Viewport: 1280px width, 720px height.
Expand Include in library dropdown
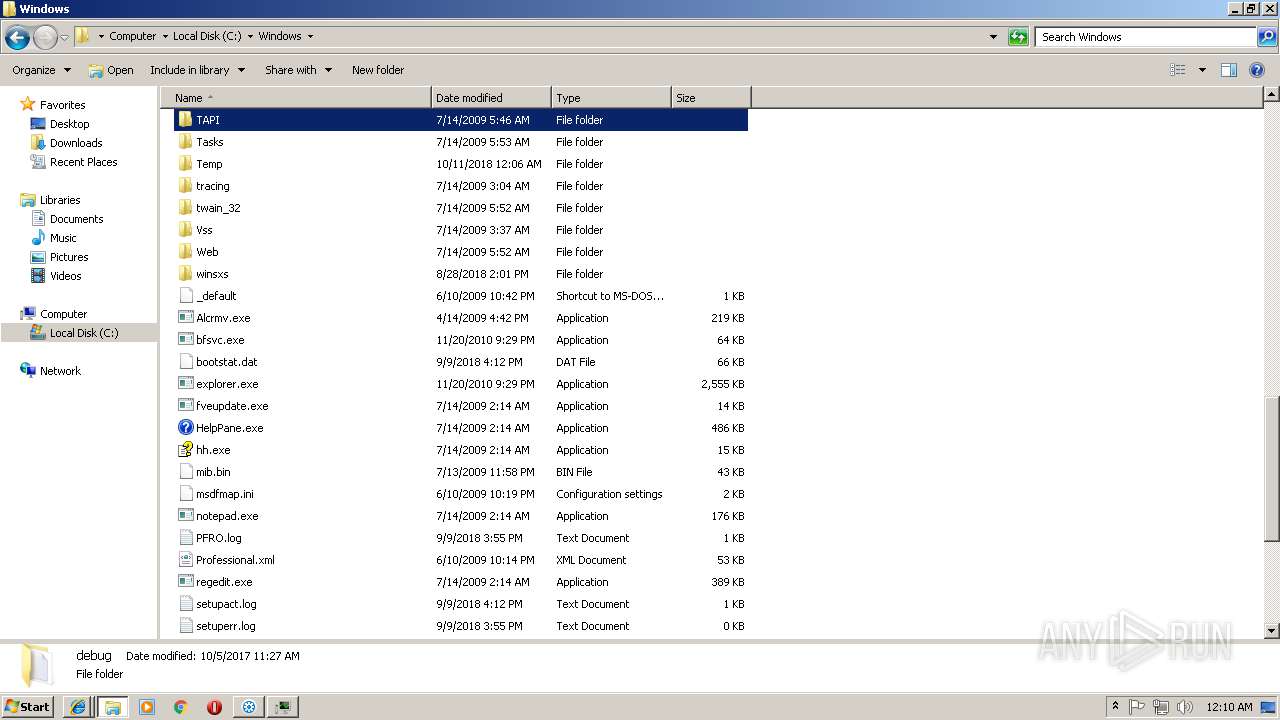tap(197, 70)
